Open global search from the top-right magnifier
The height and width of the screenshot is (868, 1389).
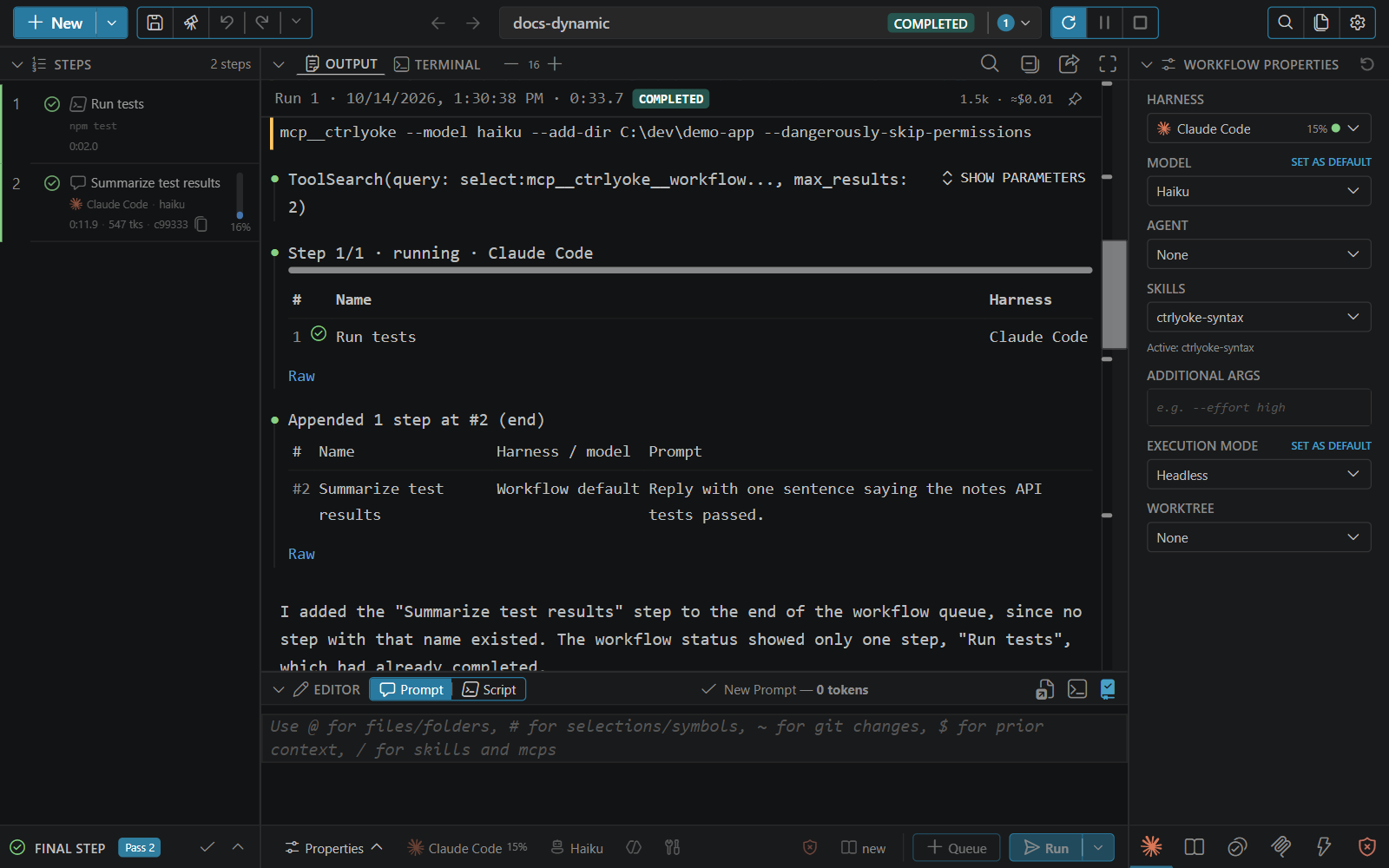coord(1286,23)
